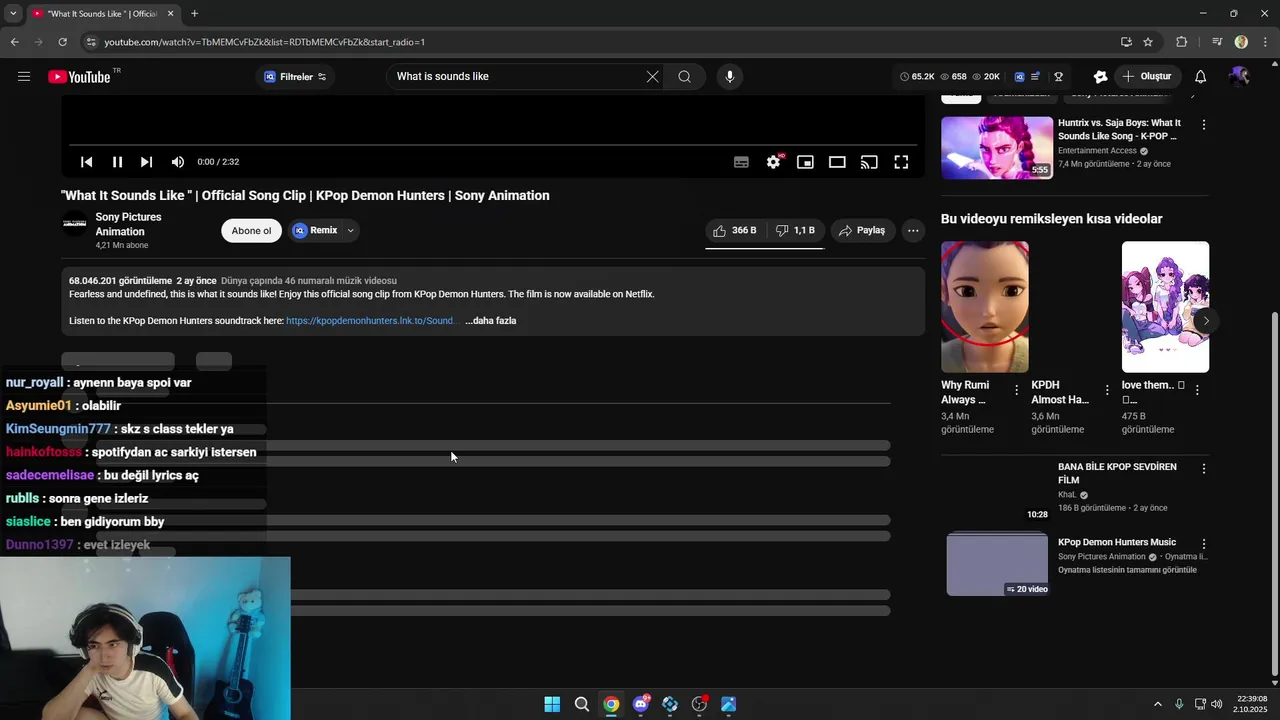Viewport: 1280px width, 720px height.
Task: Open YouTube notifications bell
Action: 1200,76
